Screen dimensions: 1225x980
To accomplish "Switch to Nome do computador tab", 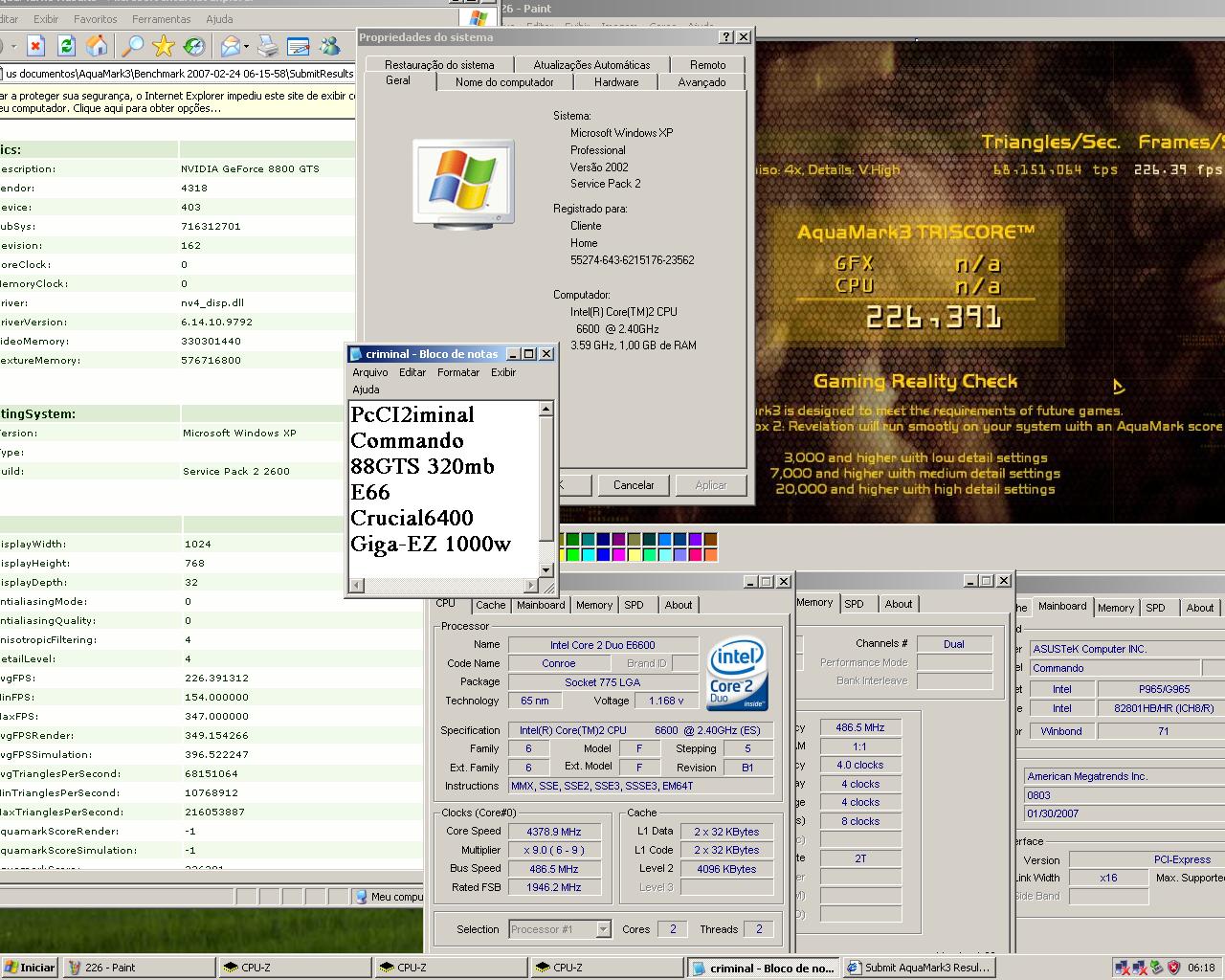I will pos(504,82).
